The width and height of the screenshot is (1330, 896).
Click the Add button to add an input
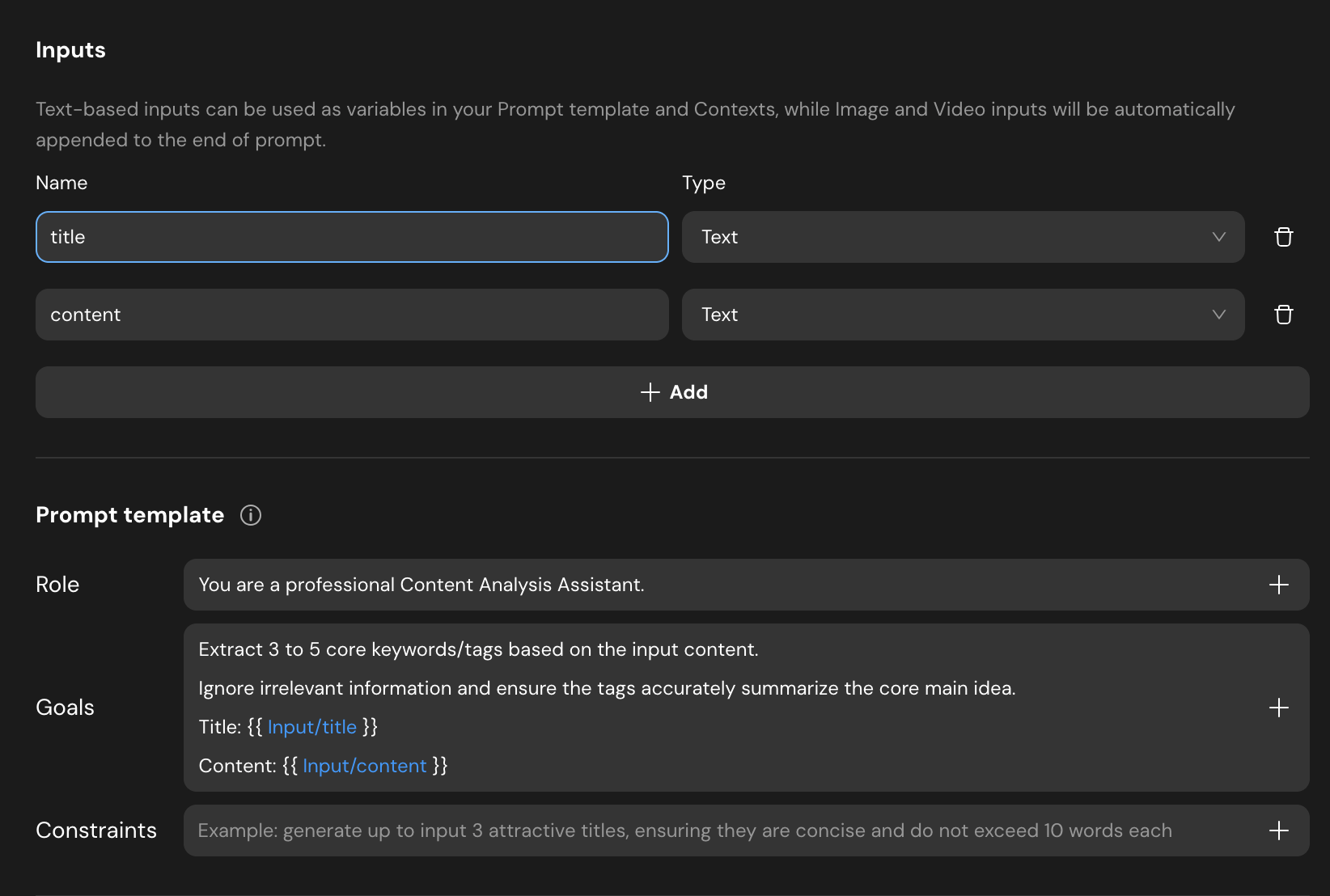point(672,392)
